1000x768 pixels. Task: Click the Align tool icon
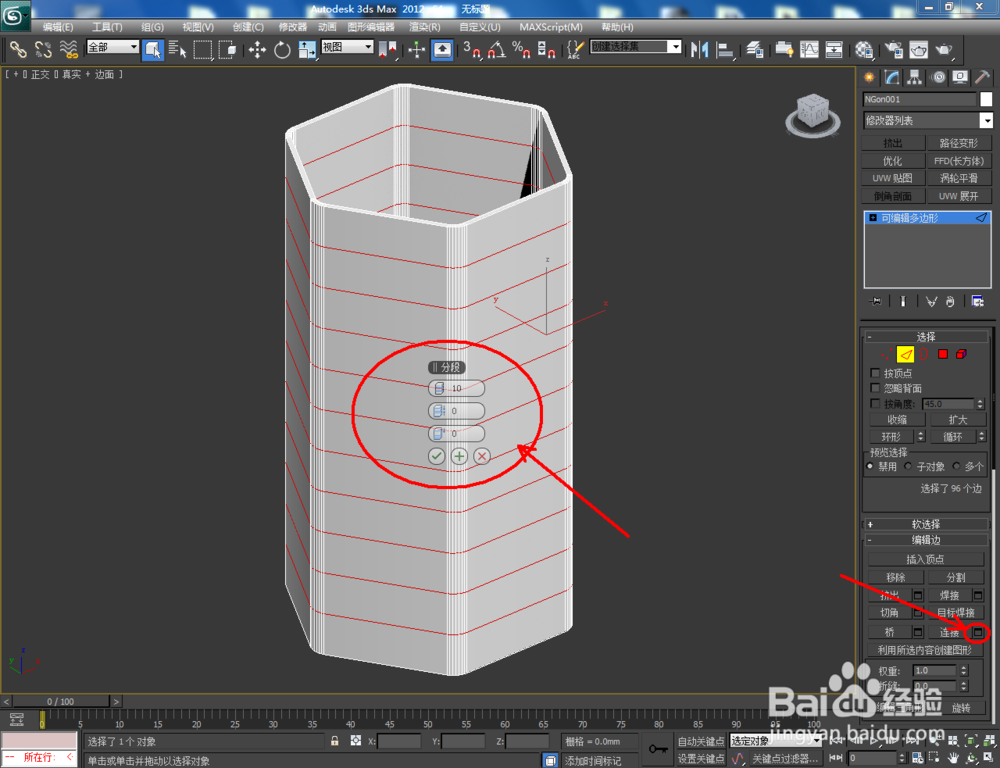coord(725,49)
